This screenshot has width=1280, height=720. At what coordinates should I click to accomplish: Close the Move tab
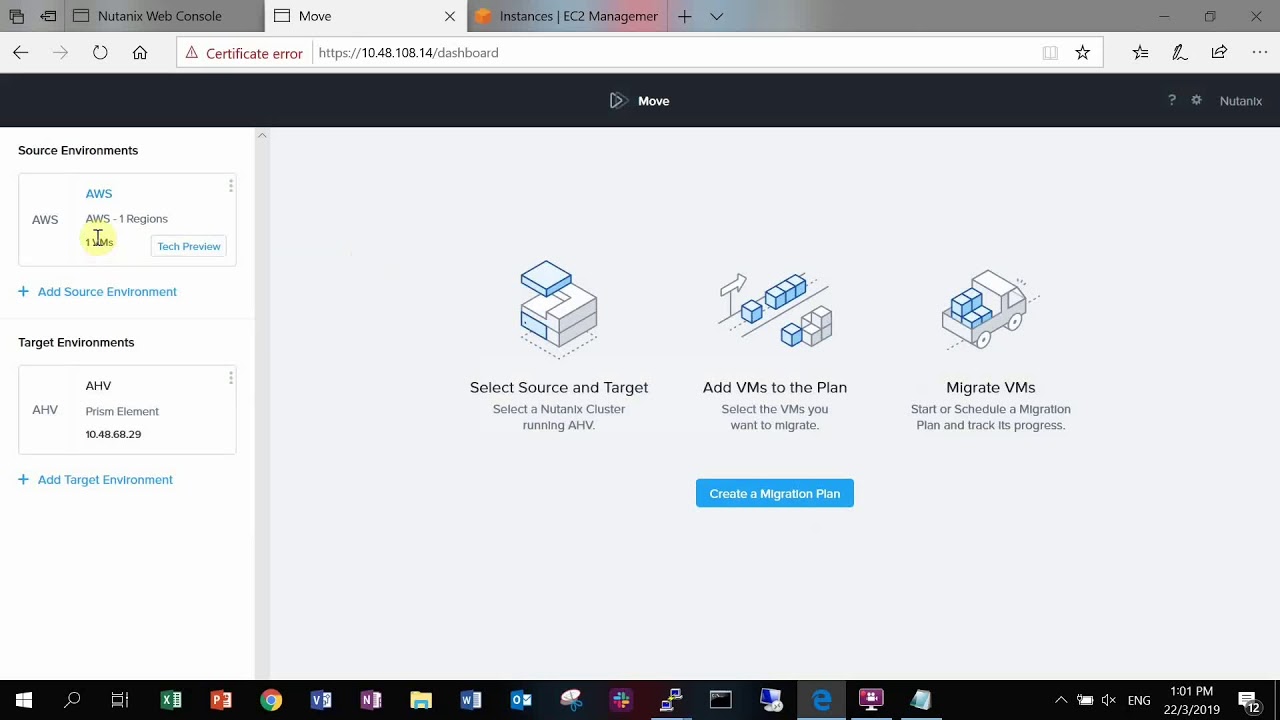tap(449, 16)
